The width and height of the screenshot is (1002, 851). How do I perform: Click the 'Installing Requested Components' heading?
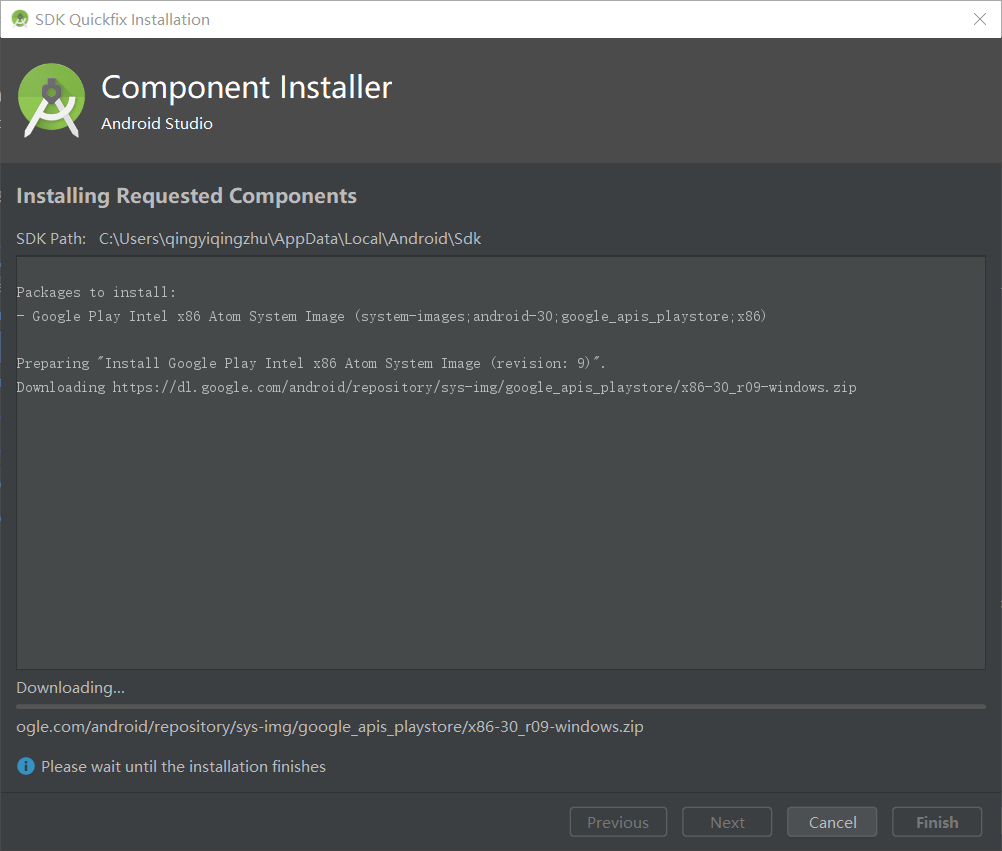(187, 196)
